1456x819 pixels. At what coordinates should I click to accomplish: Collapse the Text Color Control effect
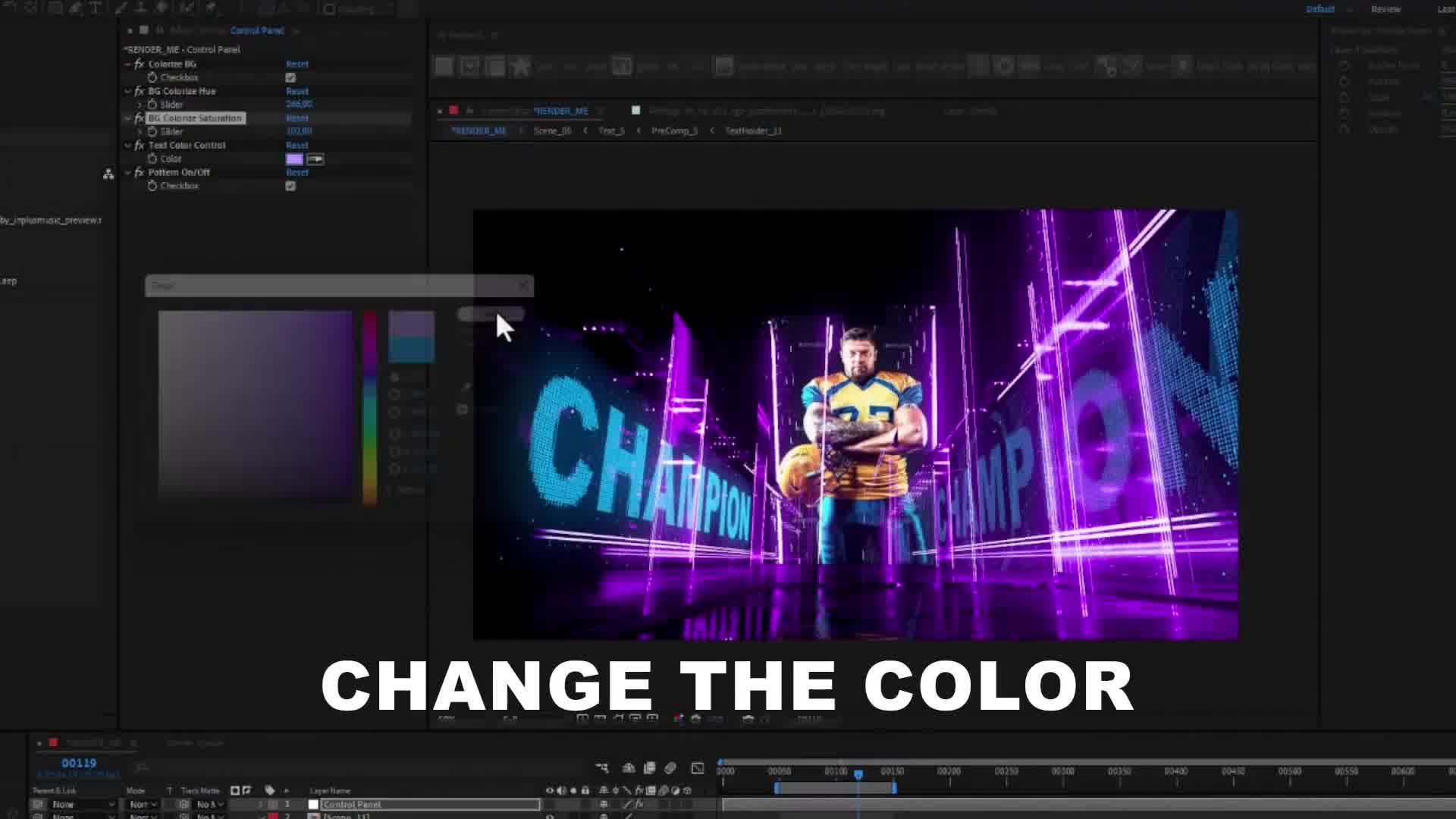click(x=127, y=146)
